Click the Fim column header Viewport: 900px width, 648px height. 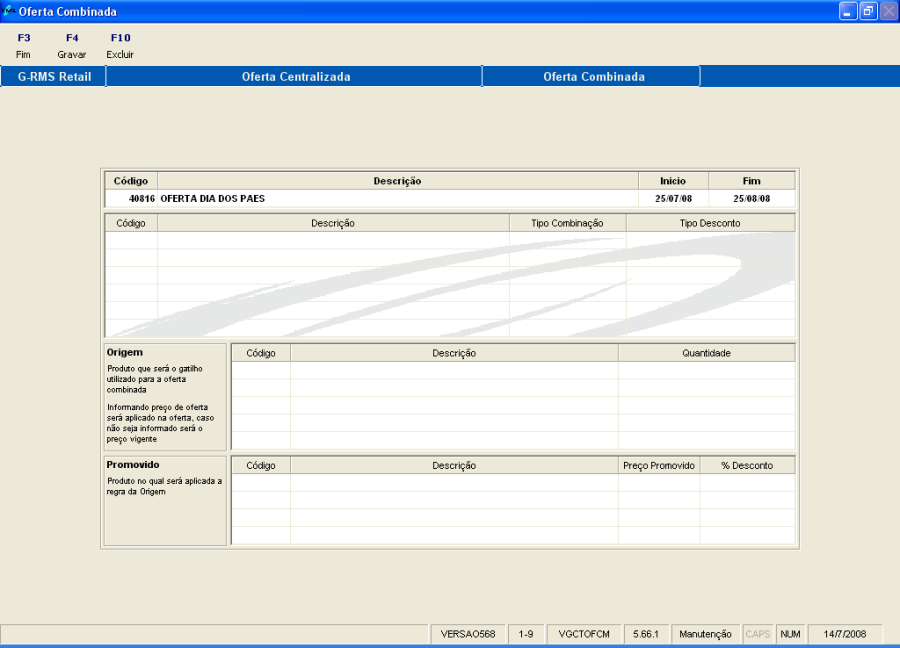752,181
